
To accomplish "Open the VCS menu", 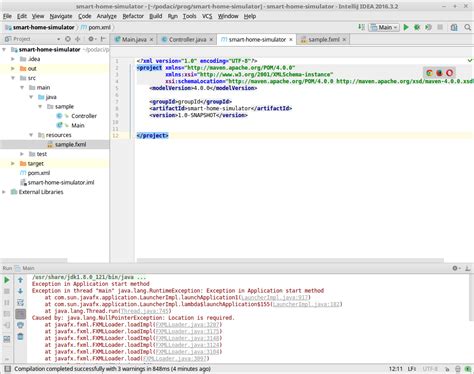I will point(207,16).
